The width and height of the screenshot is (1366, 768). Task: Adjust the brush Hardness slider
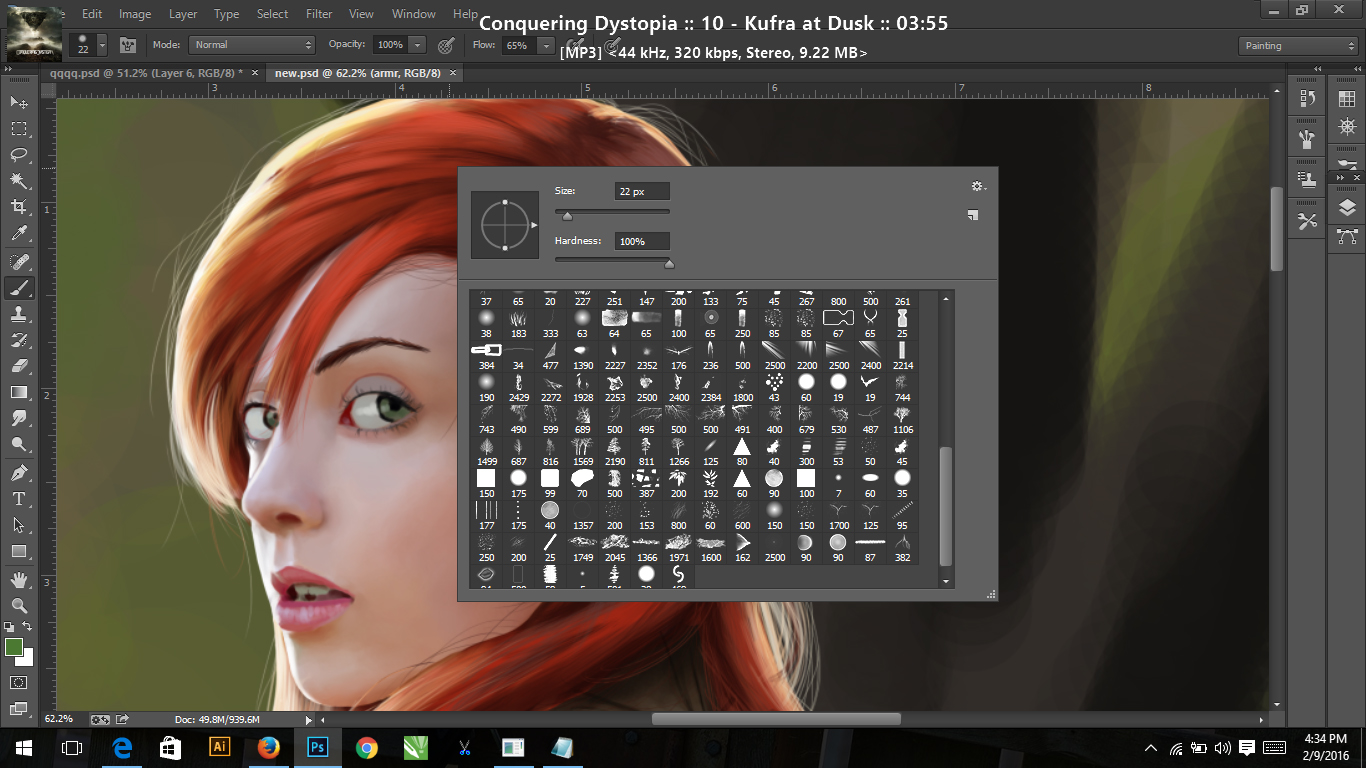(x=669, y=264)
